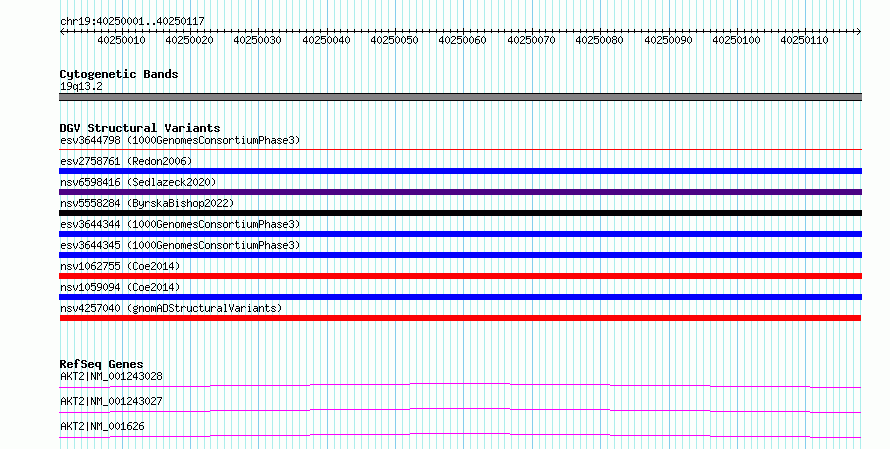Select ruler position 40250030
Screen dimensions: 890x449
click(258, 40)
